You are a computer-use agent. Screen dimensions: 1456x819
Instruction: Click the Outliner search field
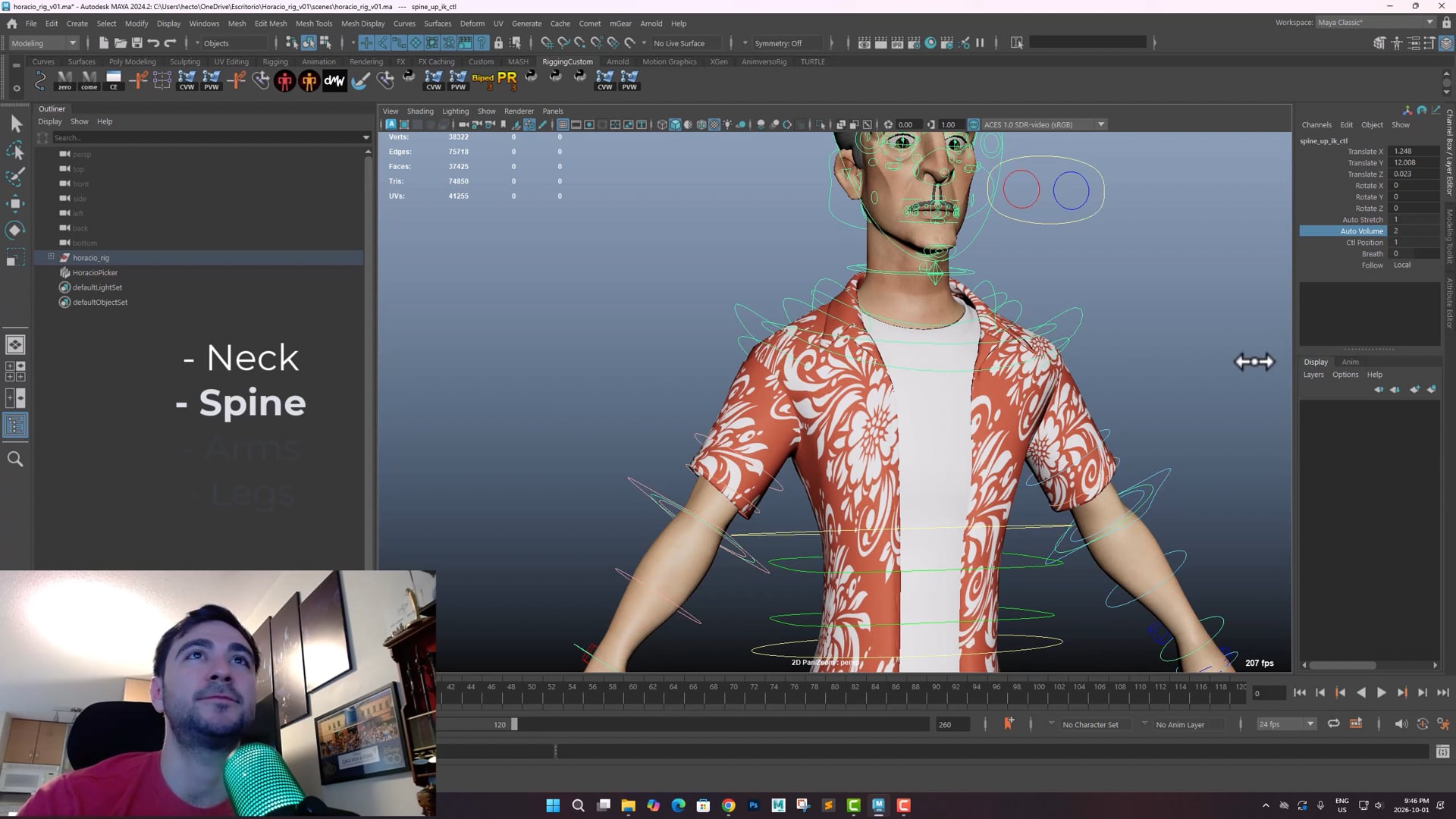click(205, 137)
